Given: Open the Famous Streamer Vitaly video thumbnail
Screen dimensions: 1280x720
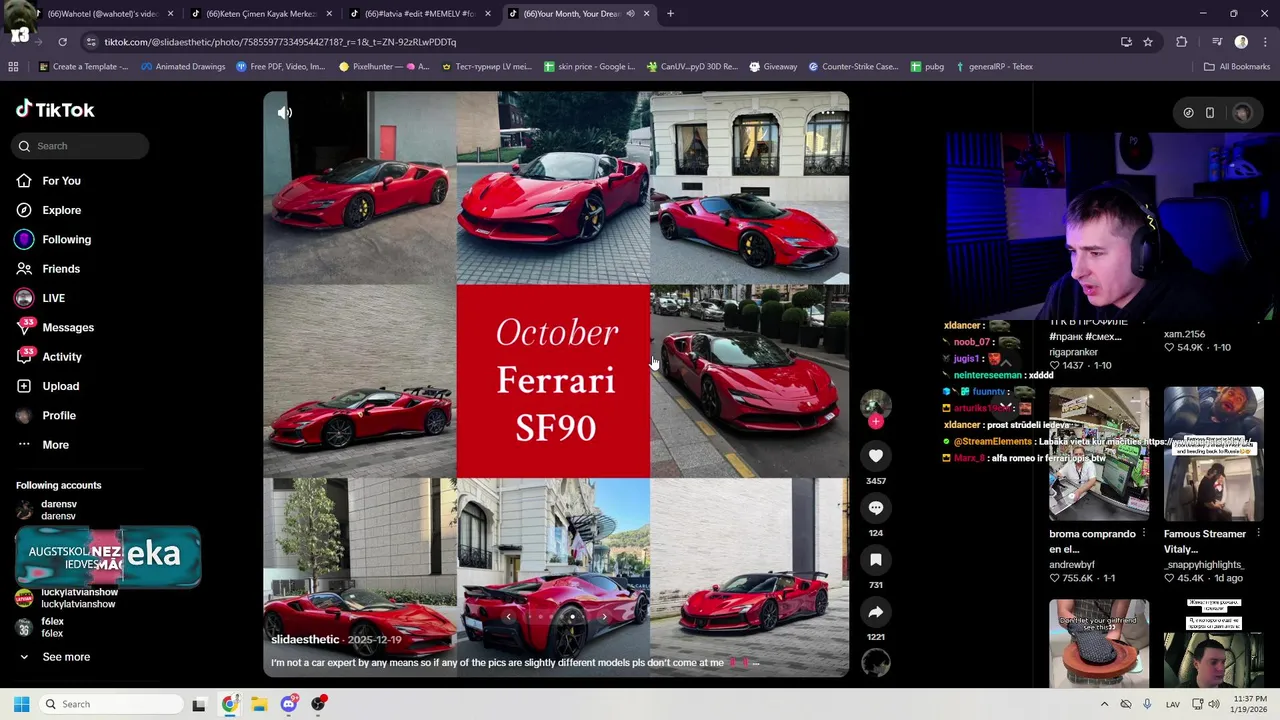Looking at the screenshot, I should 1214,454.
